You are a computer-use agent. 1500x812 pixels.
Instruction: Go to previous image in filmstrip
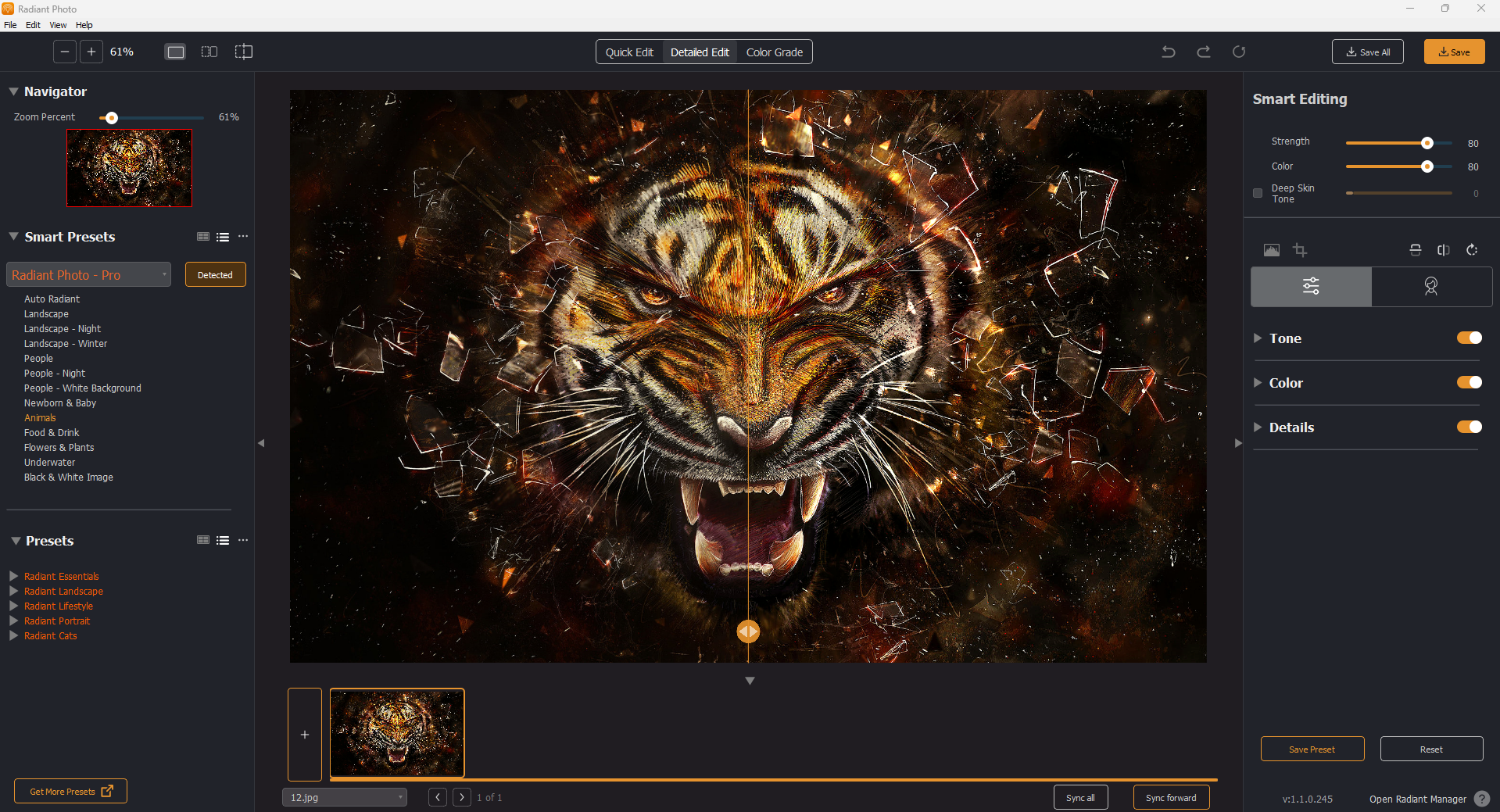point(439,797)
